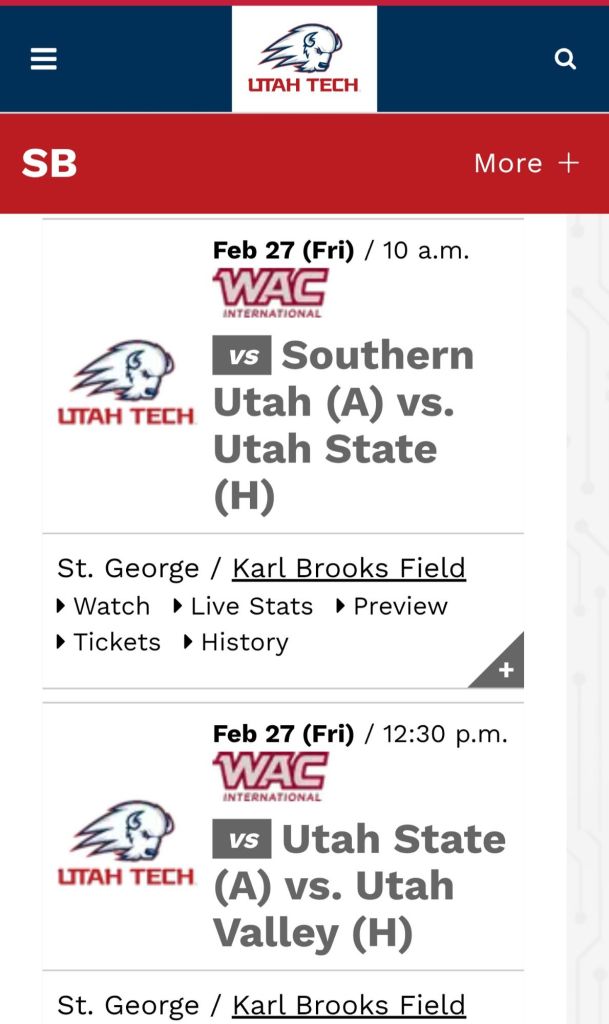Click WAC International logo in second game

pyautogui.click(x=270, y=776)
